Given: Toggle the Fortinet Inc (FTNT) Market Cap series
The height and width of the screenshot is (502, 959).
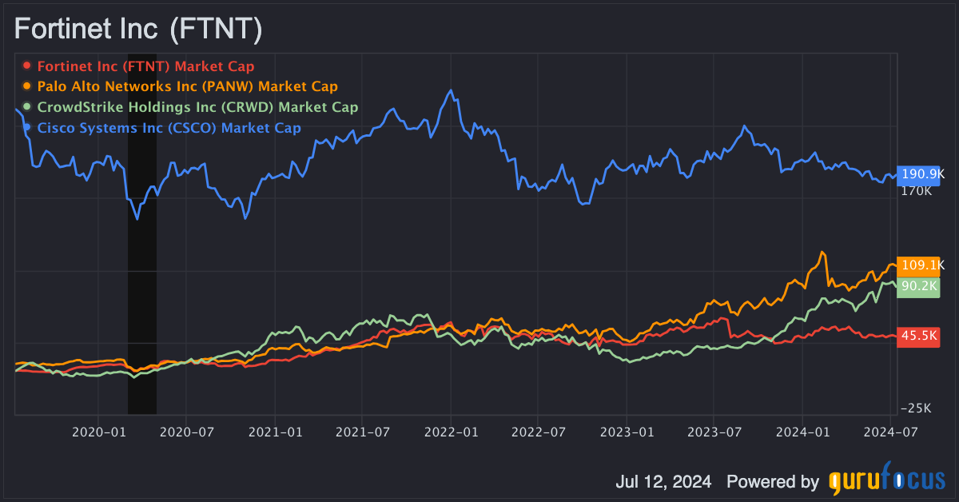Looking at the screenshot, I should point(145,67).
